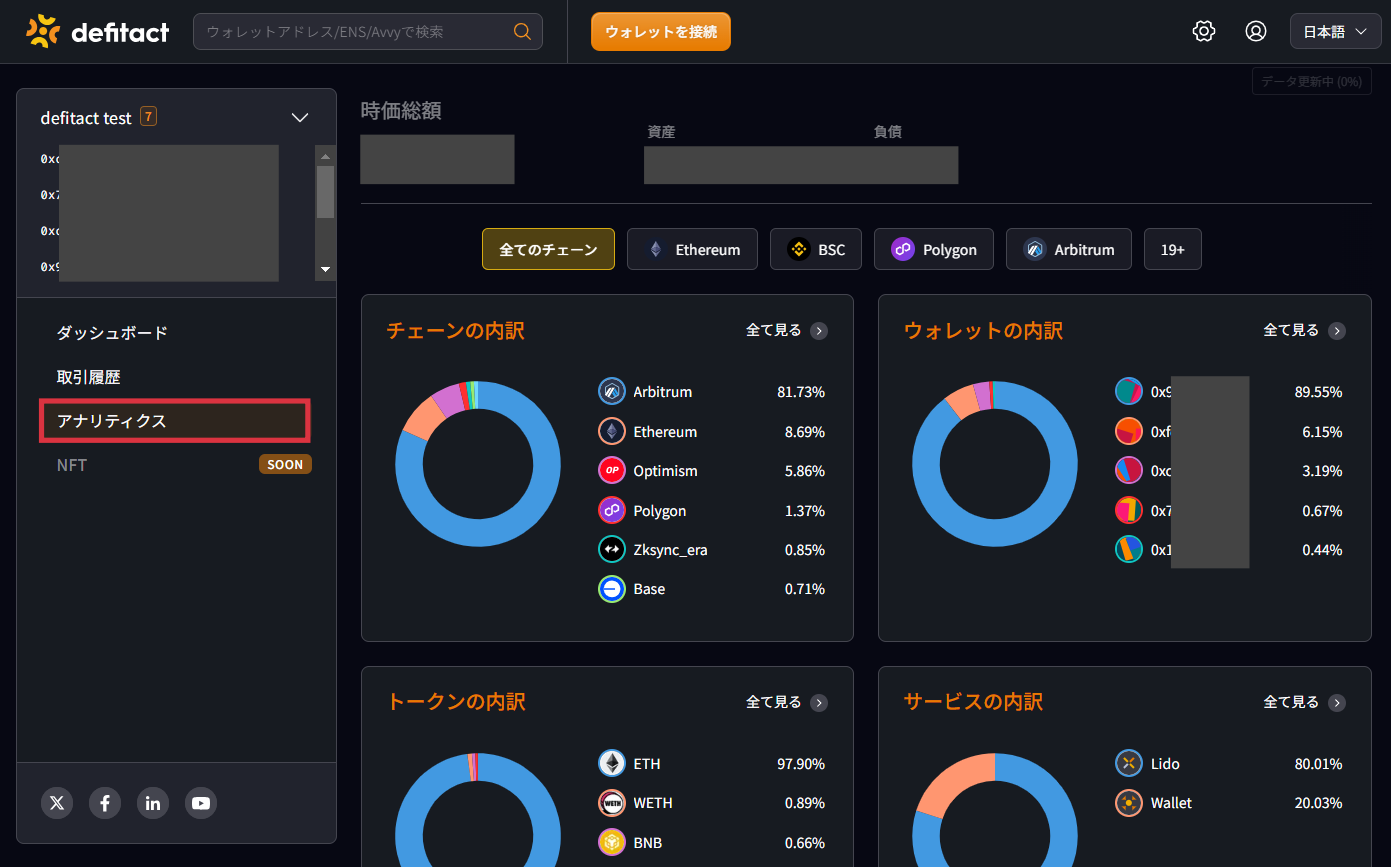Click 全て見る in サービスの内訳 card

pos(1292,702)
